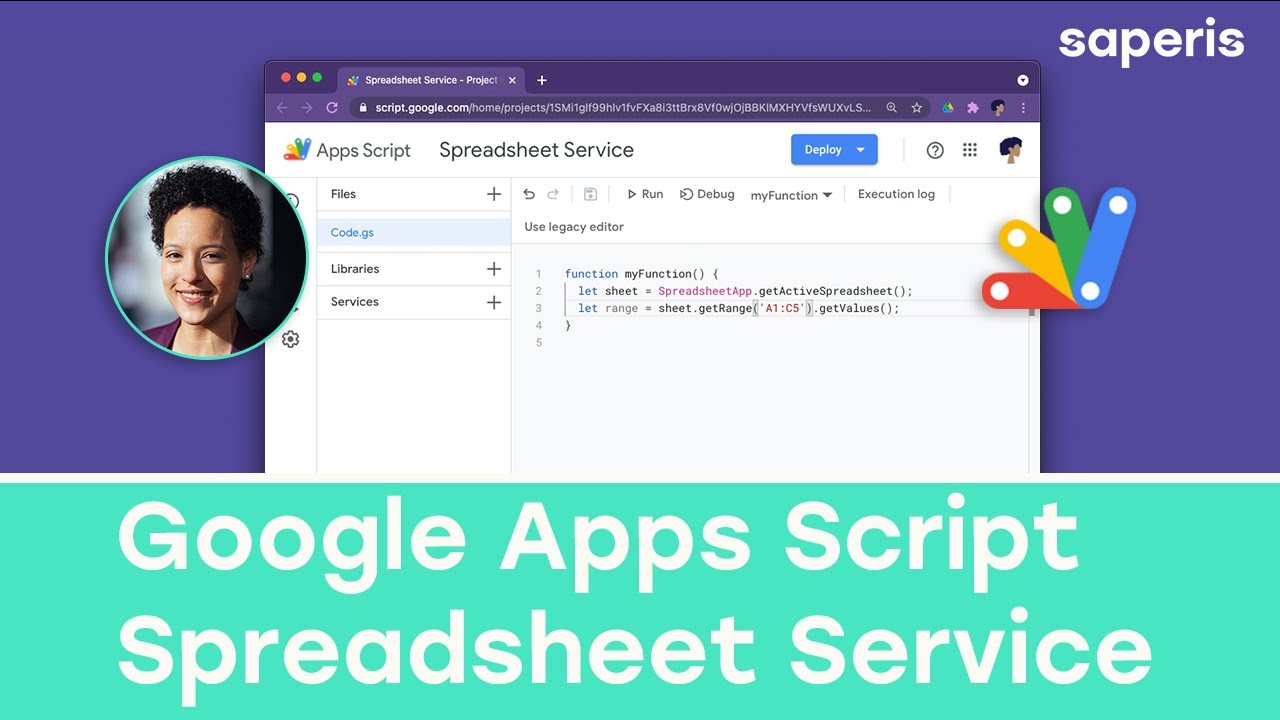1280x720 pixels.
Task: Open the tab search dropdown arrow
Action: pos(1022,80)
